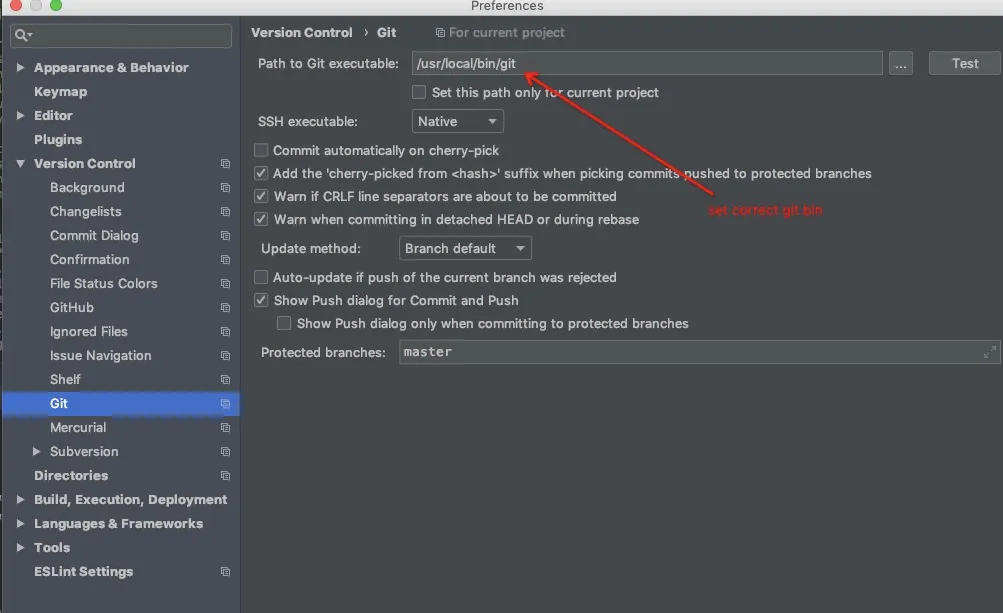
Task: Click the preferences search field
Action: 121,35
